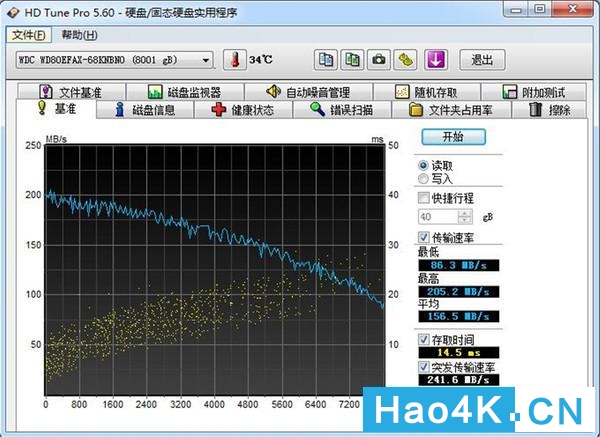Minimize the HD Tune Pro window
This screenshot has width=600, height=437.
[515, 10]
